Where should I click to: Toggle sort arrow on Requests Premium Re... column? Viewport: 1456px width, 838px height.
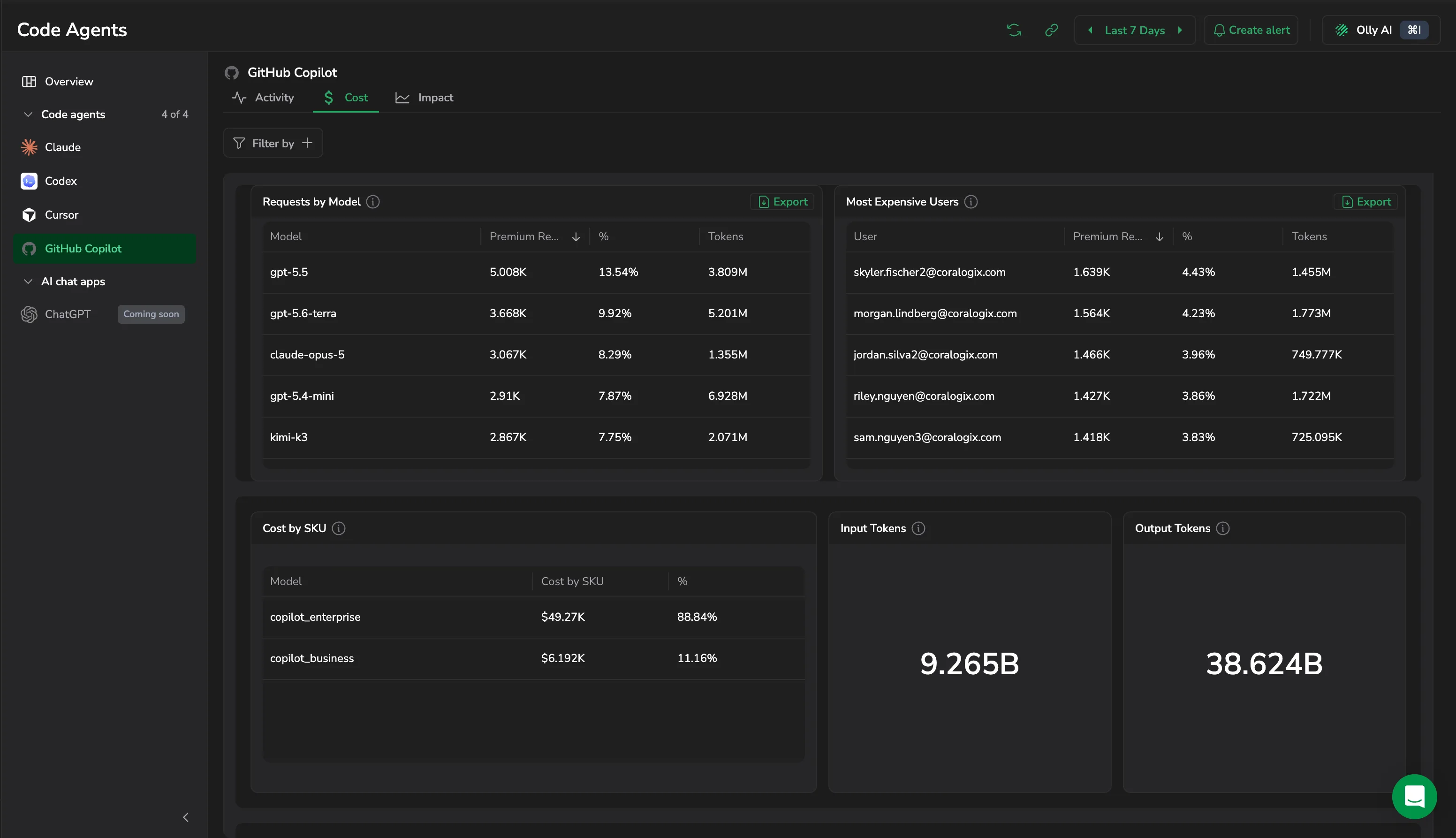click(576, 236)
